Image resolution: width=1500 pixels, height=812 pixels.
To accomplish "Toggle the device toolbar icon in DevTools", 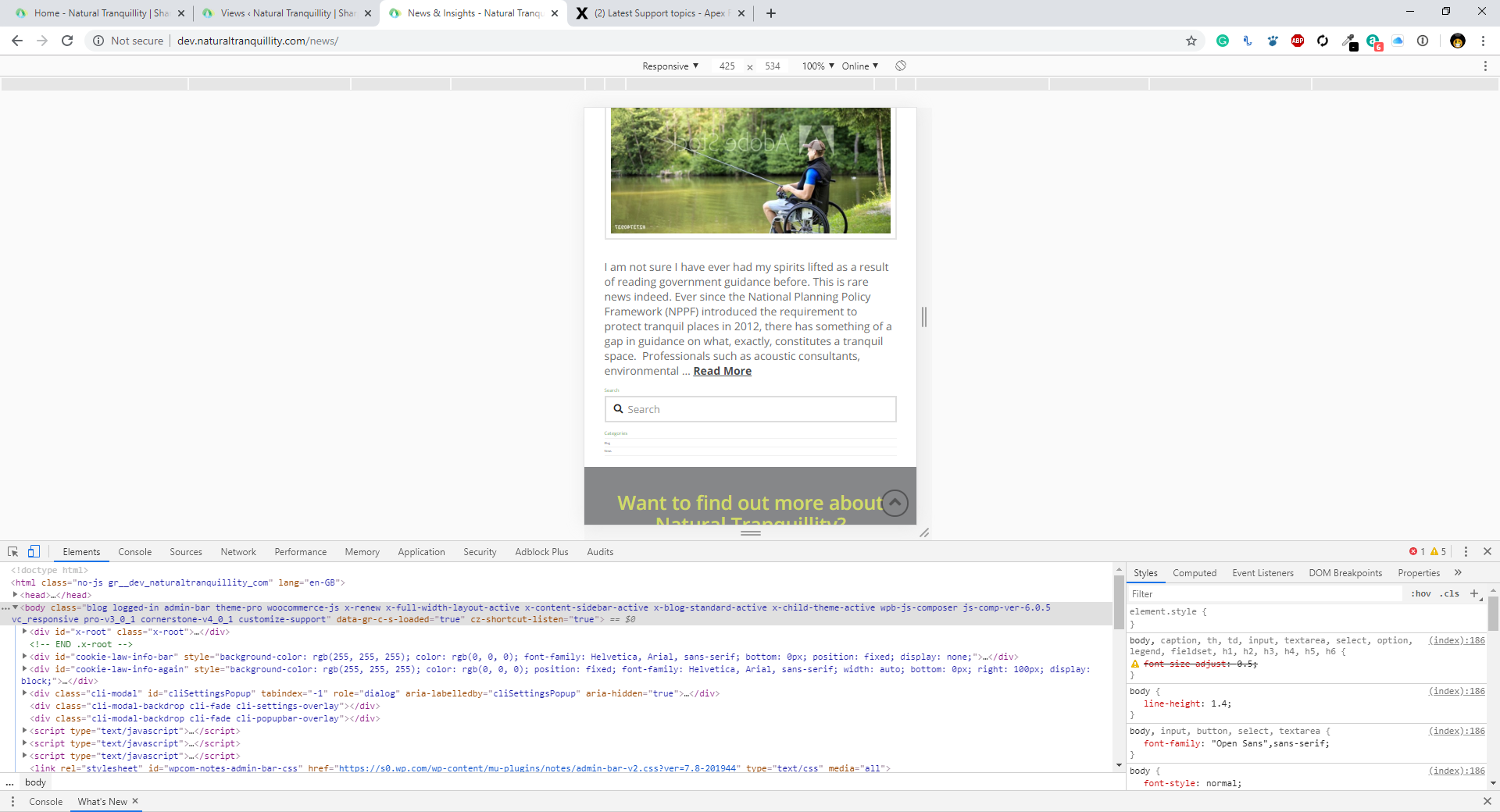I will (34, 551).
